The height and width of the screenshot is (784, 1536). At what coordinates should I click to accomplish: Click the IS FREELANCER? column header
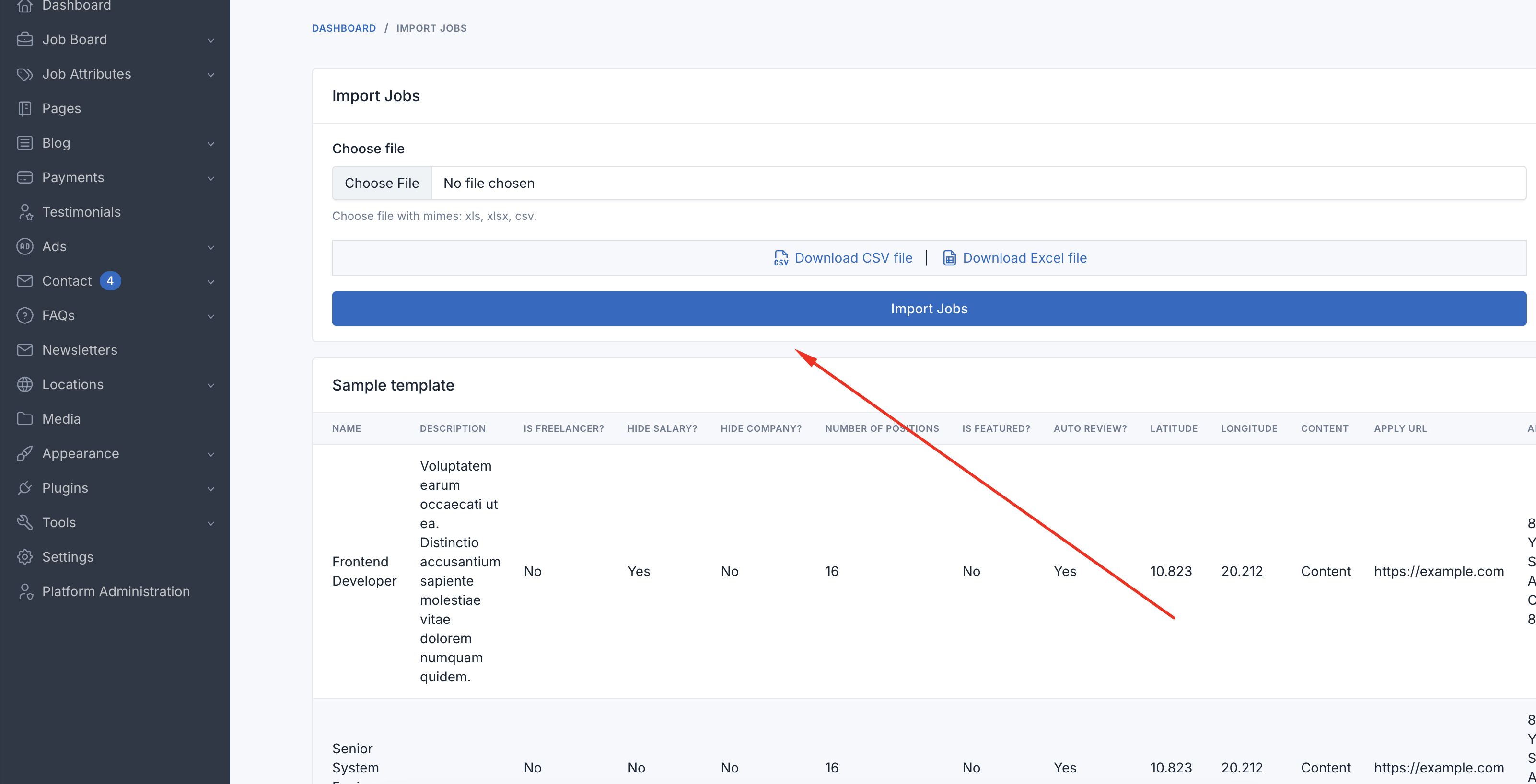pyautogui.click(x=563, y=429)
